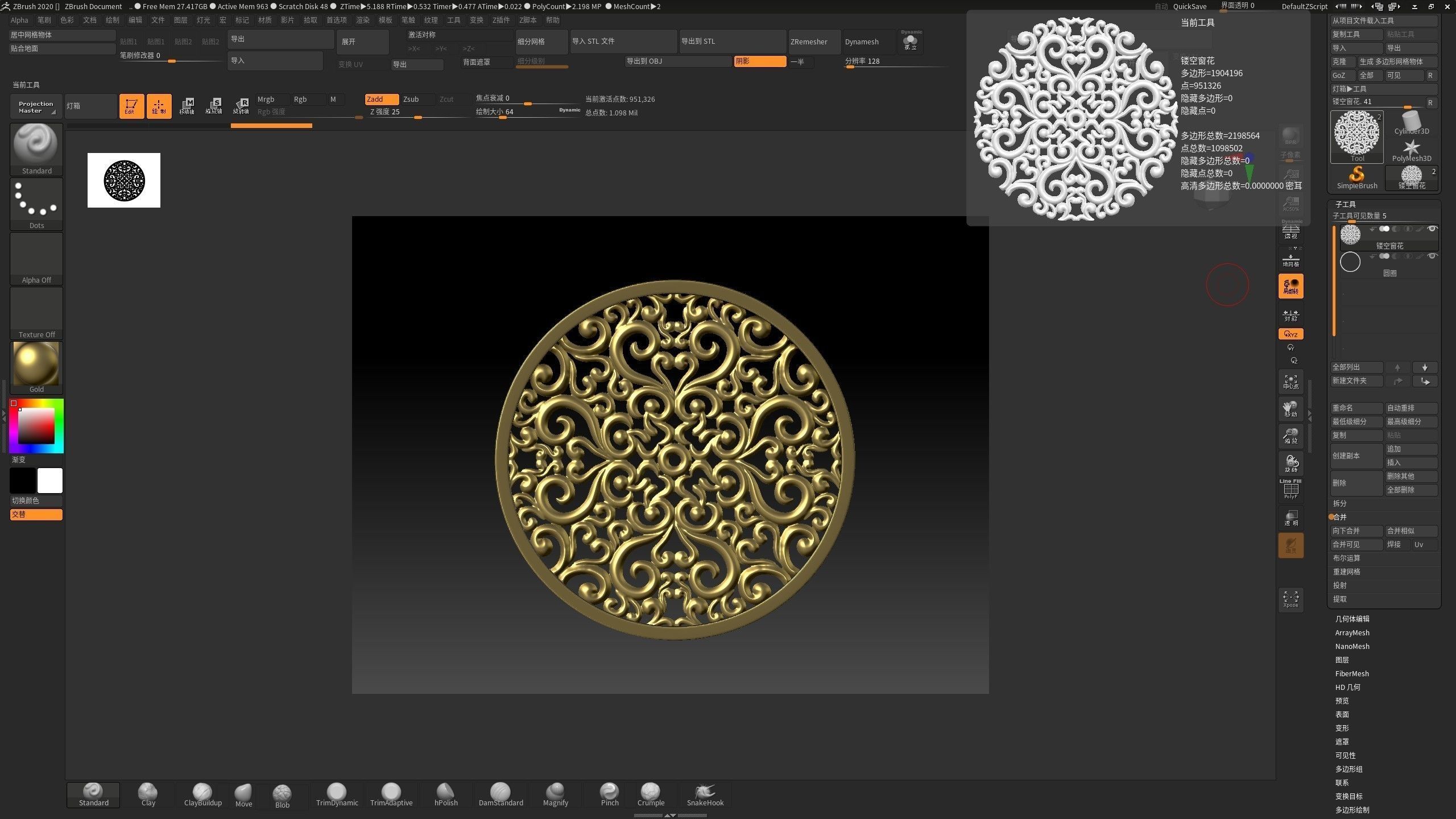Image resolution: width=1456 pixels, height=819 pixels.
Task: Expand the FiberMesh section
Action: pos(1352,673)
